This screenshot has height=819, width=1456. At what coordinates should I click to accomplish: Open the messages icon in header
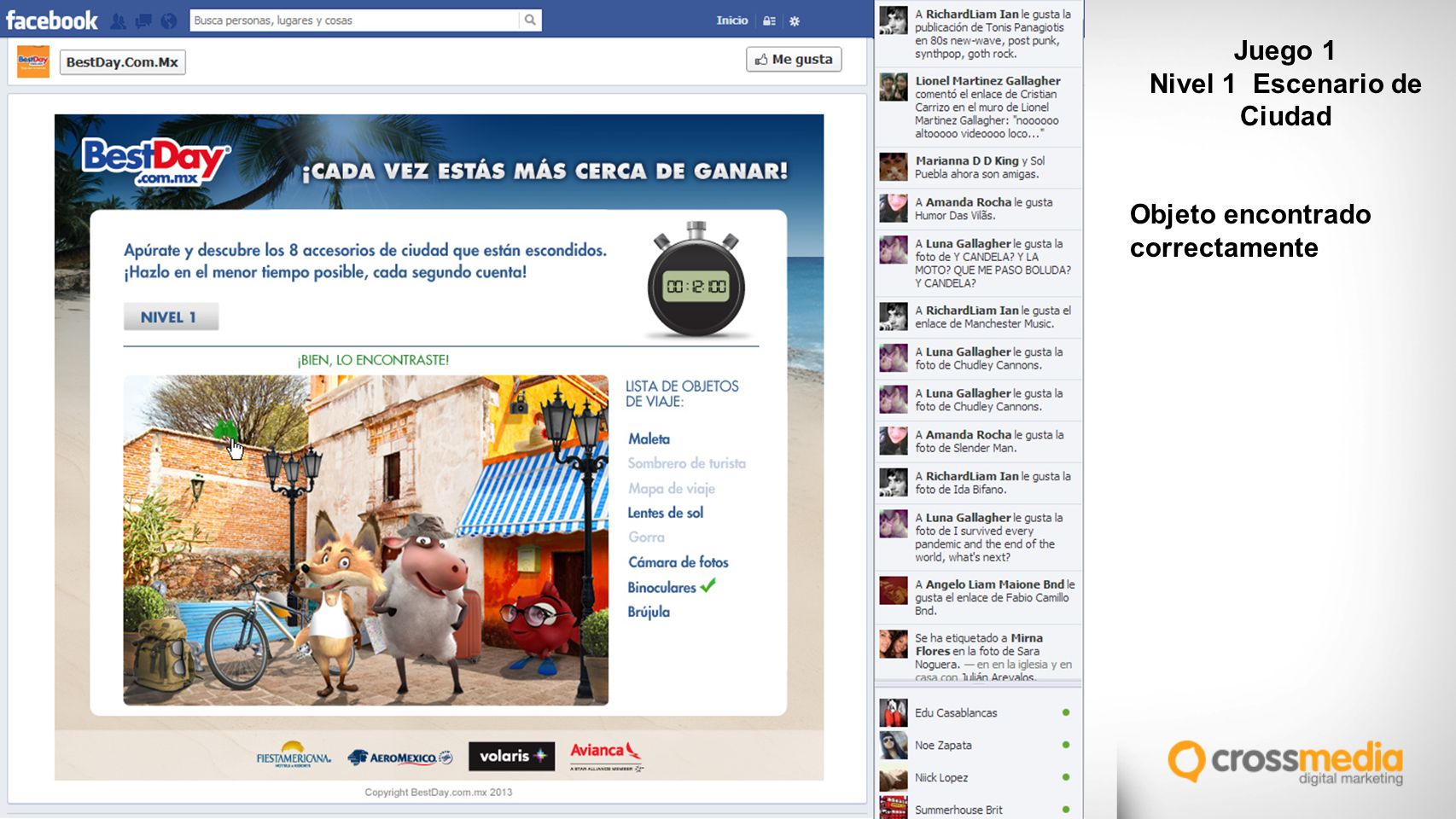point(143,20)
